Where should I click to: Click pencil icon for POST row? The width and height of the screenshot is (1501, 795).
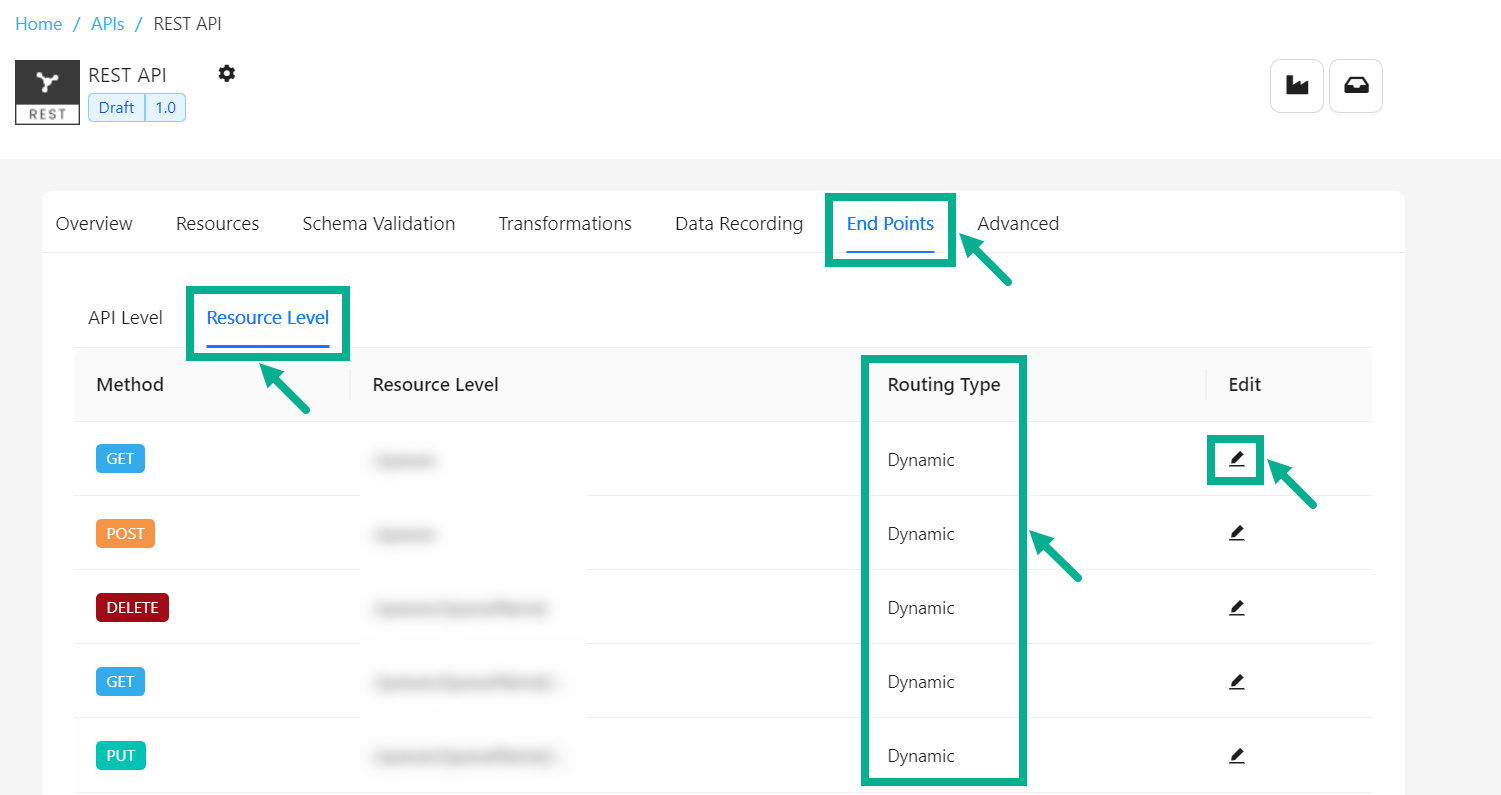1236,533
